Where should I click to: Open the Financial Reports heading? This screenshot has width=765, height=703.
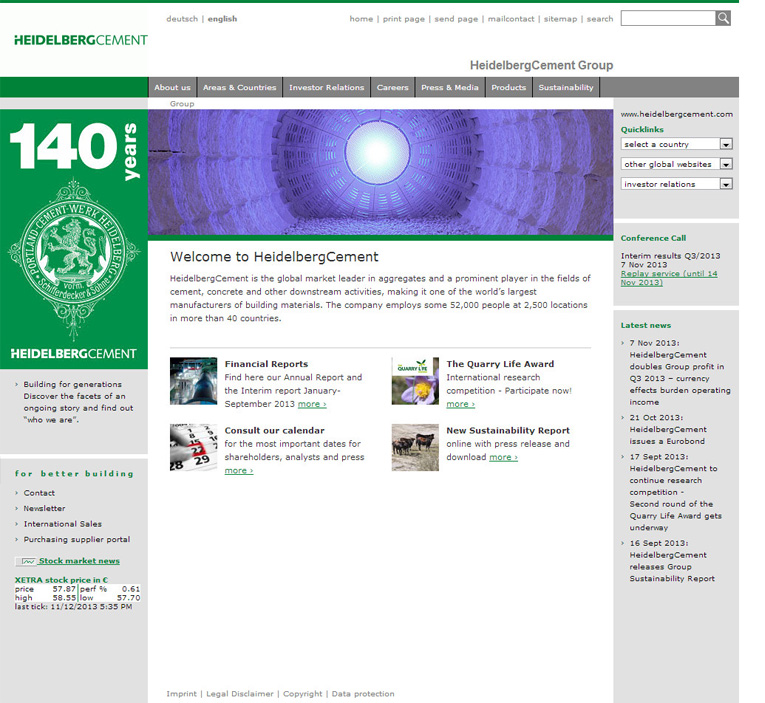tap(266, 364)
